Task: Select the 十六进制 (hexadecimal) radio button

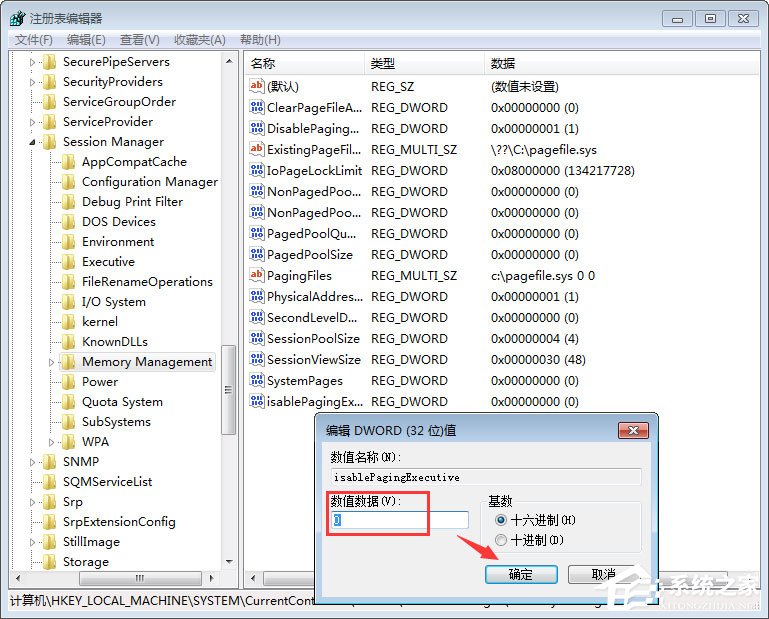Action: pyautogui.click(x=501, y=520)
